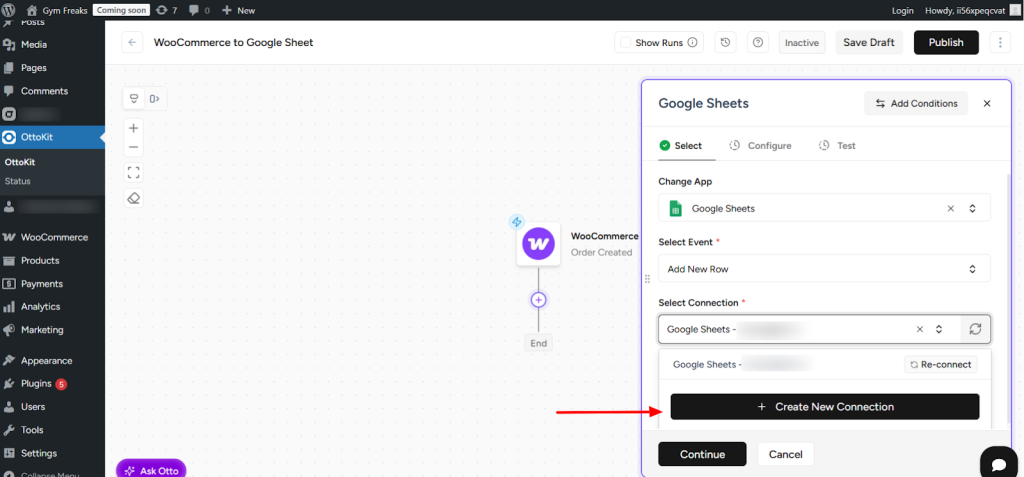Click the Create New Connection button
The image size is (1024, 477).
click(x=824, y=407)
